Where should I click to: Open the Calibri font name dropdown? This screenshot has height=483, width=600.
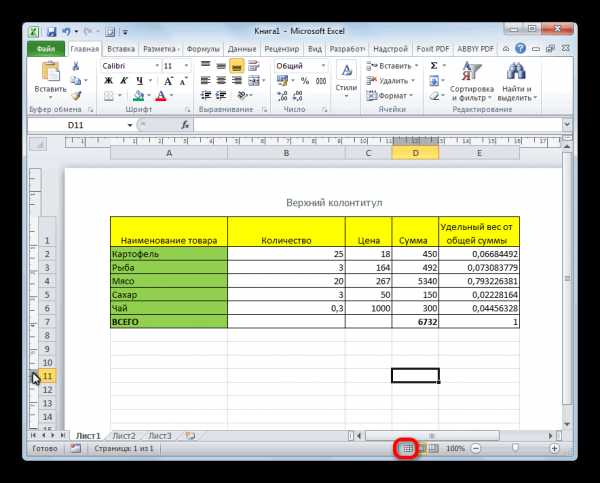tap(157, 66)
